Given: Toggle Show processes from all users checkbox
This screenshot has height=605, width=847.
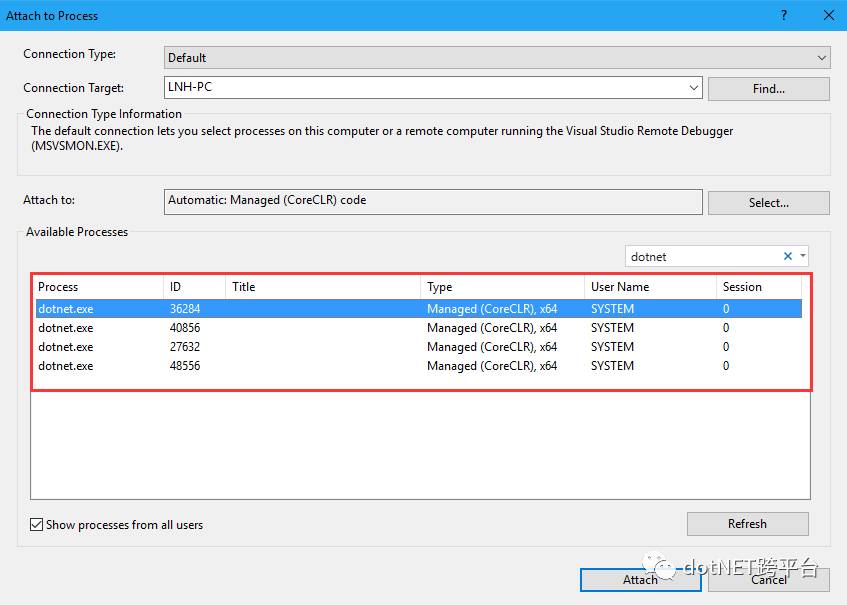Looking at the screenshot, I should point(36,525).
